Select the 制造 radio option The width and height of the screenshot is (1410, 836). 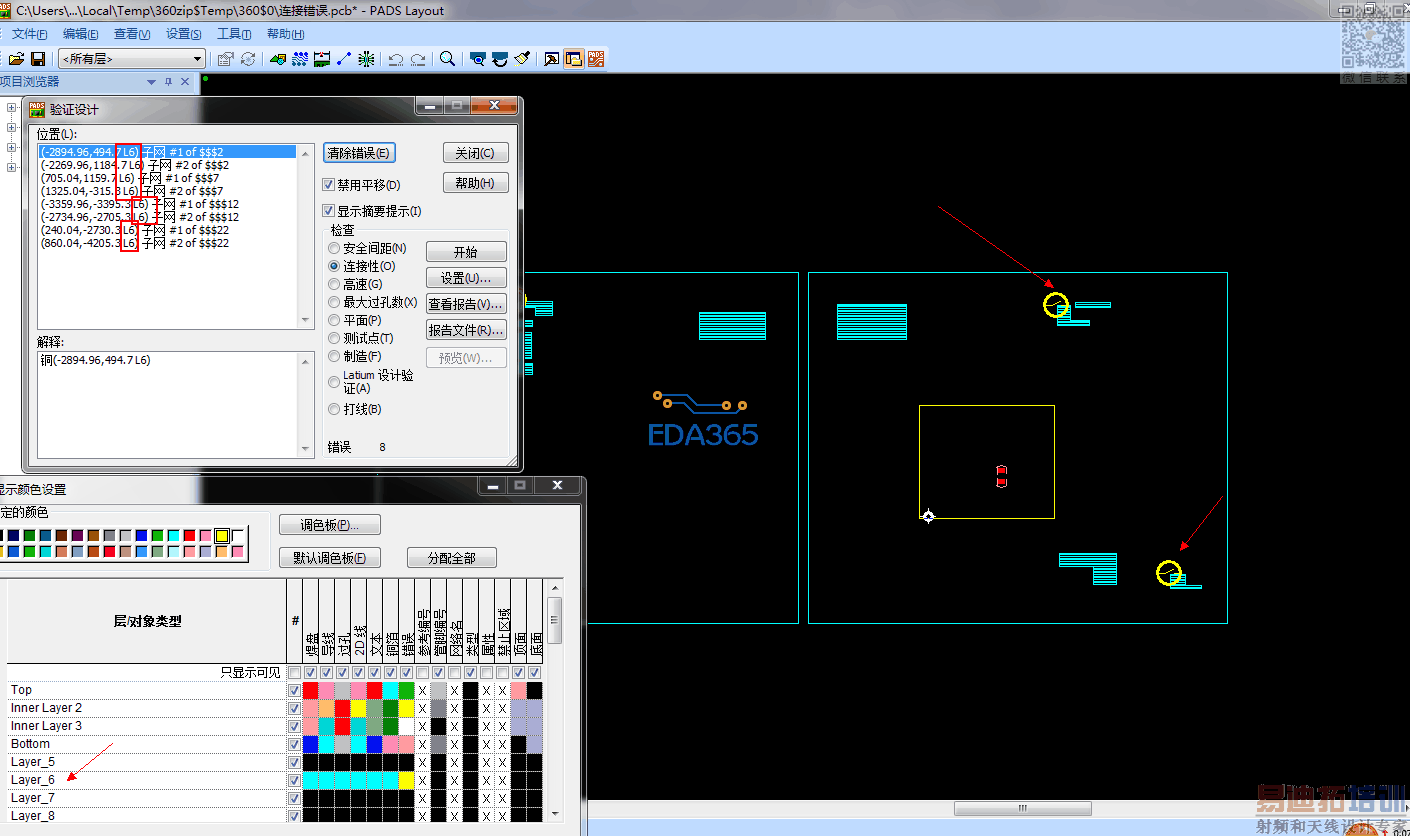(x=334, y=356)
